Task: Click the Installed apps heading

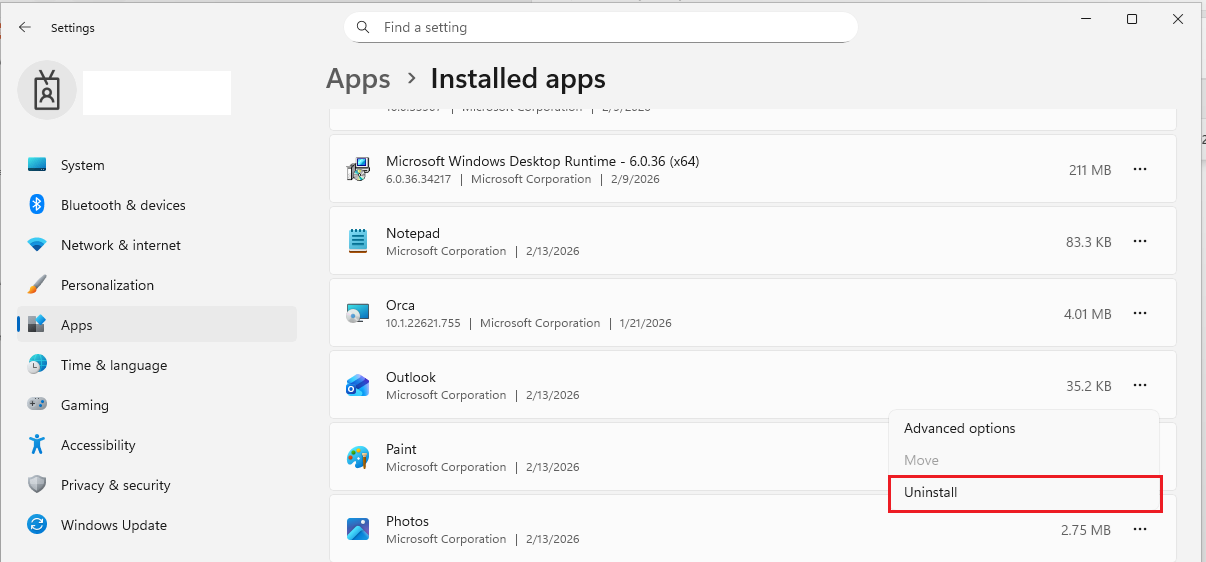Action: coord(518,78)
